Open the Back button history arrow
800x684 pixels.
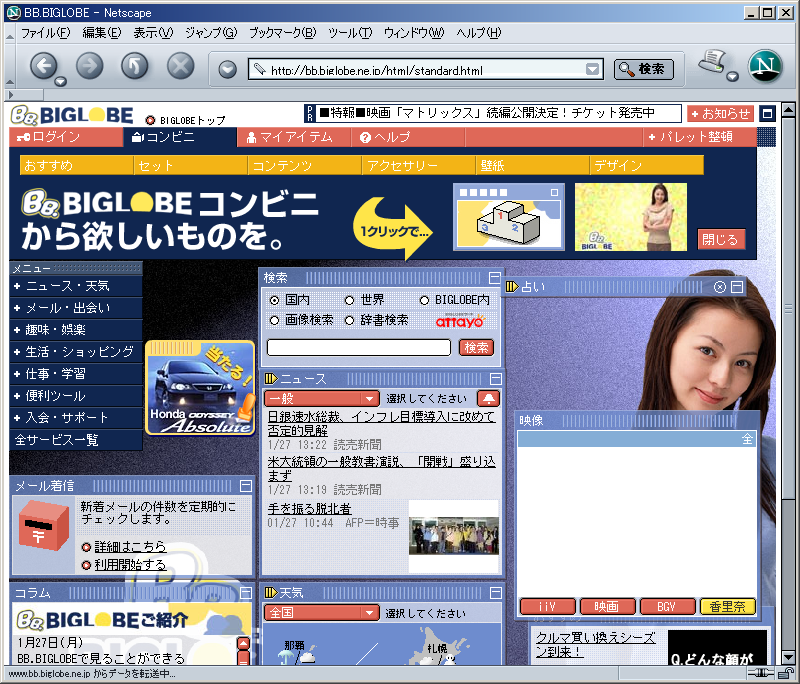point(61,81)
